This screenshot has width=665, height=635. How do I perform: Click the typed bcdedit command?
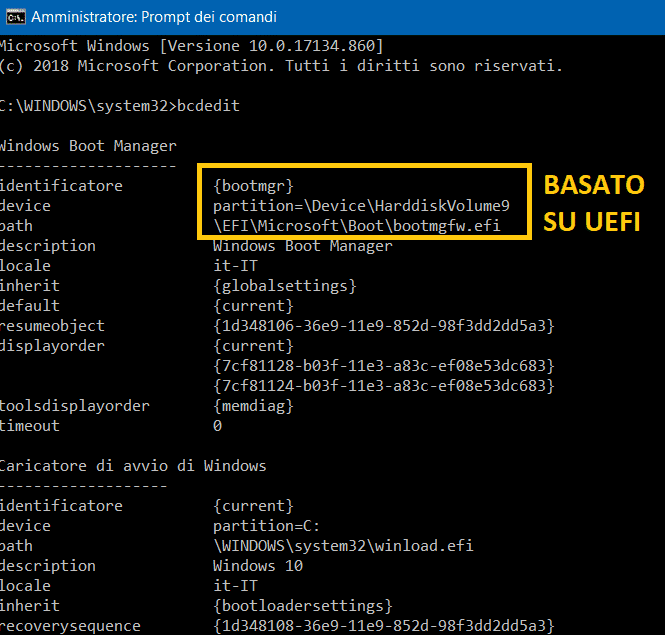tap(207, 106)
